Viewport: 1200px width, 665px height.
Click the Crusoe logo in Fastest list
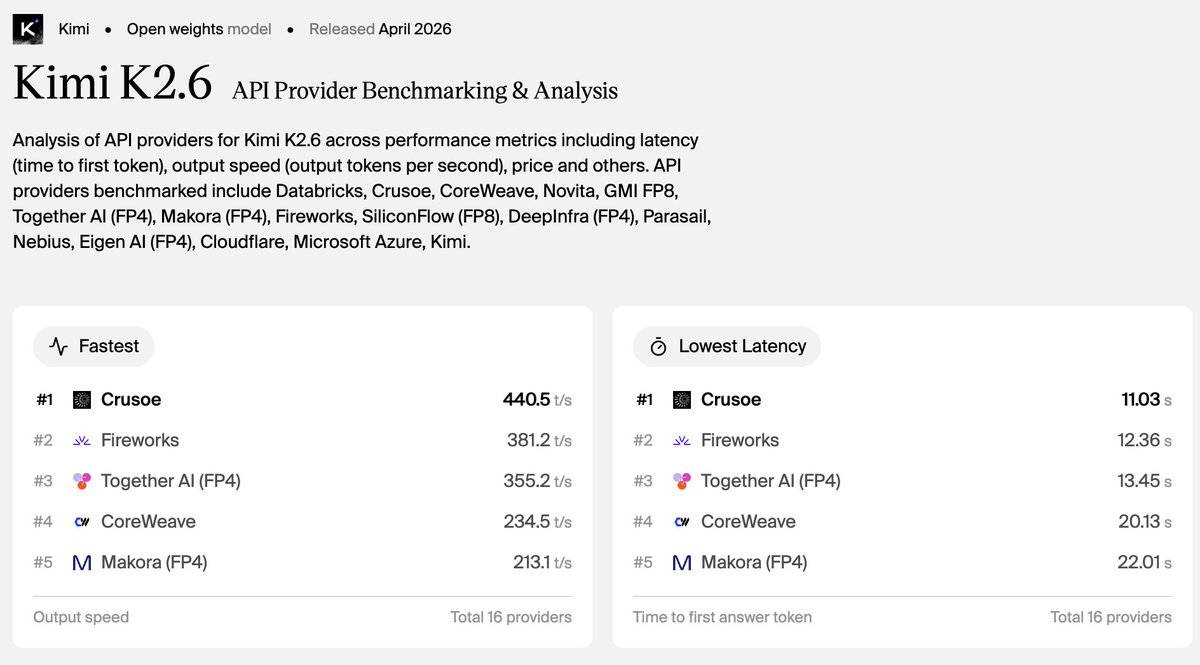point(82,400)
